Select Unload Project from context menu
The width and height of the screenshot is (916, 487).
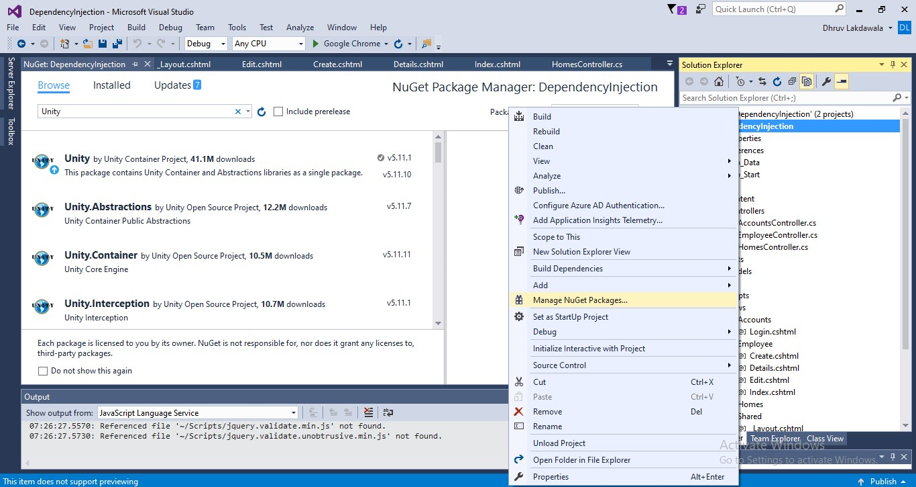pos(622,443)
